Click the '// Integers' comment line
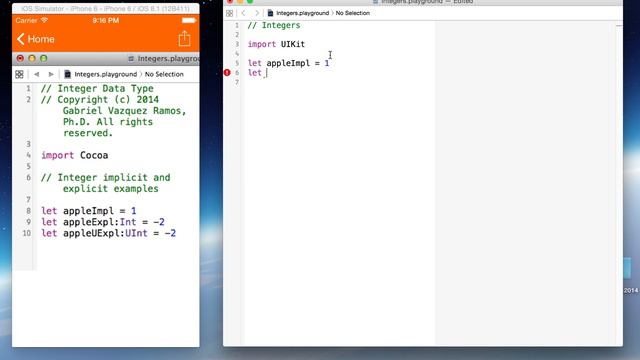 [x=274, y=25]
